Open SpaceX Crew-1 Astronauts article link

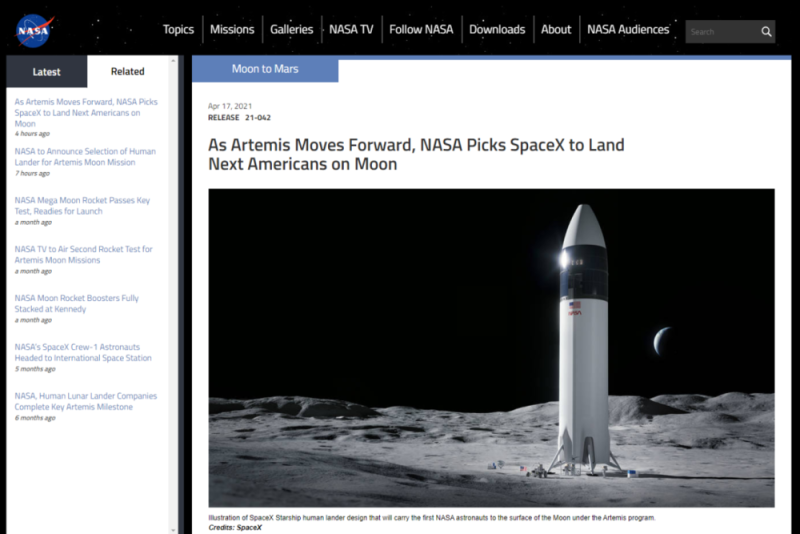pyautogui.click(x=83, y=352)
